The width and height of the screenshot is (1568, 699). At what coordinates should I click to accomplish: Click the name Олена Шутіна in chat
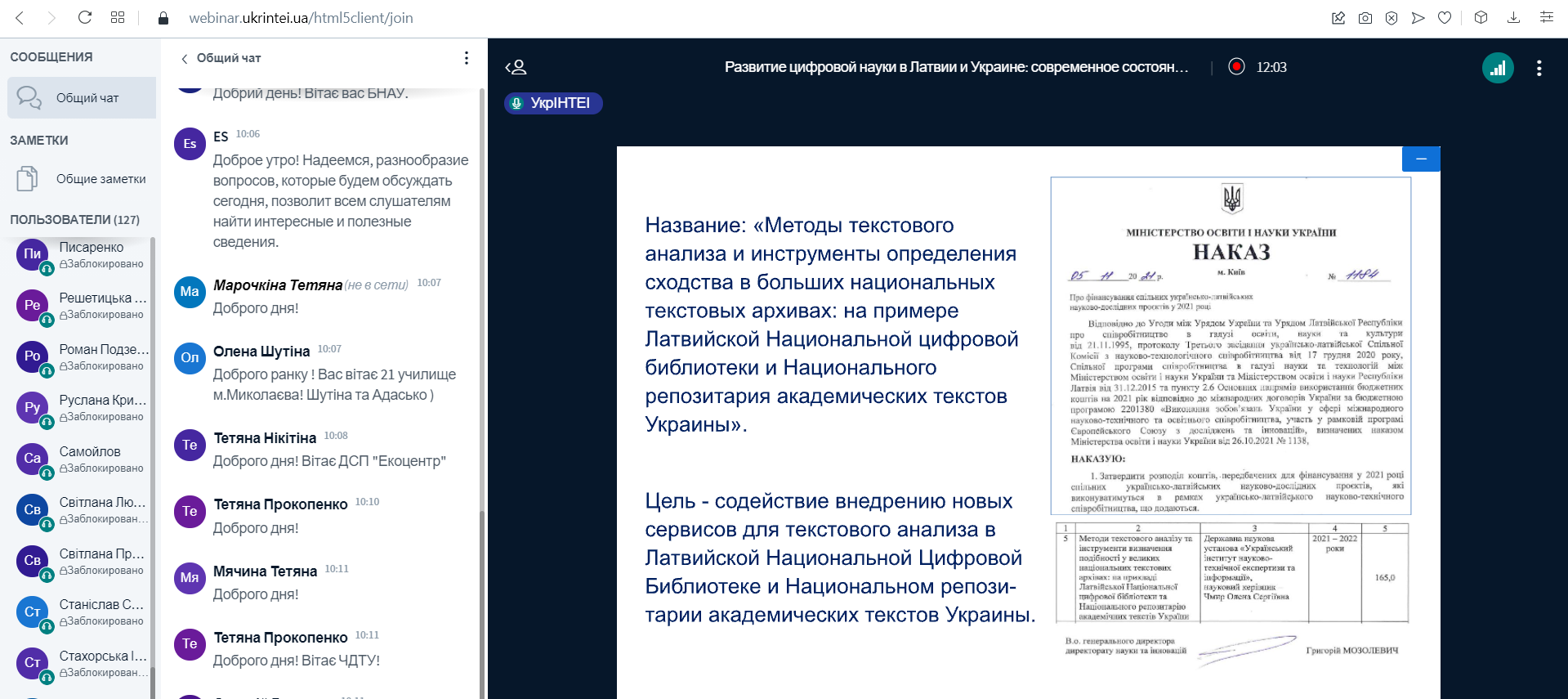[261, 352]
